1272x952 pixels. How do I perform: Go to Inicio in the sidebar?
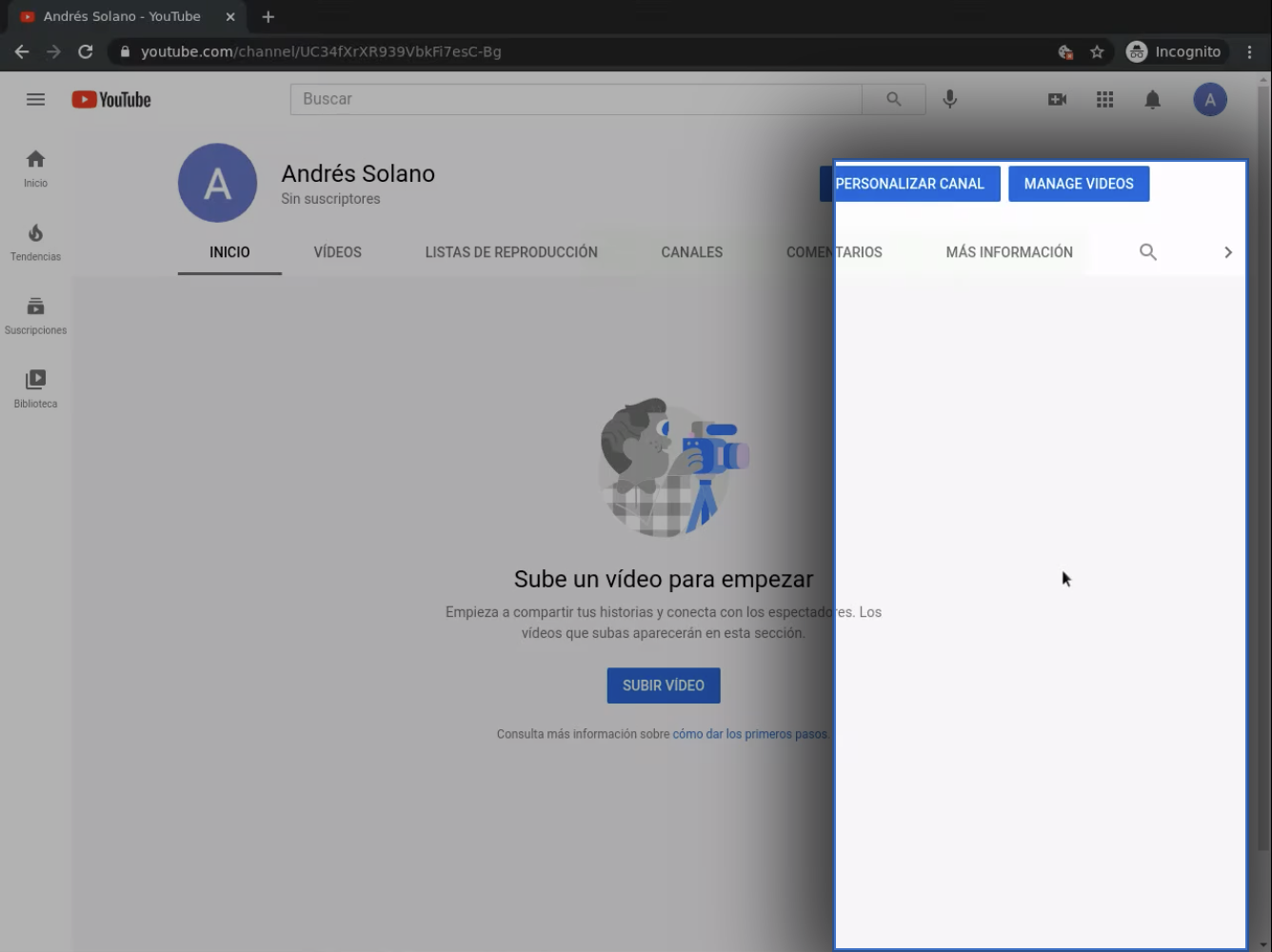coord(35,169)
